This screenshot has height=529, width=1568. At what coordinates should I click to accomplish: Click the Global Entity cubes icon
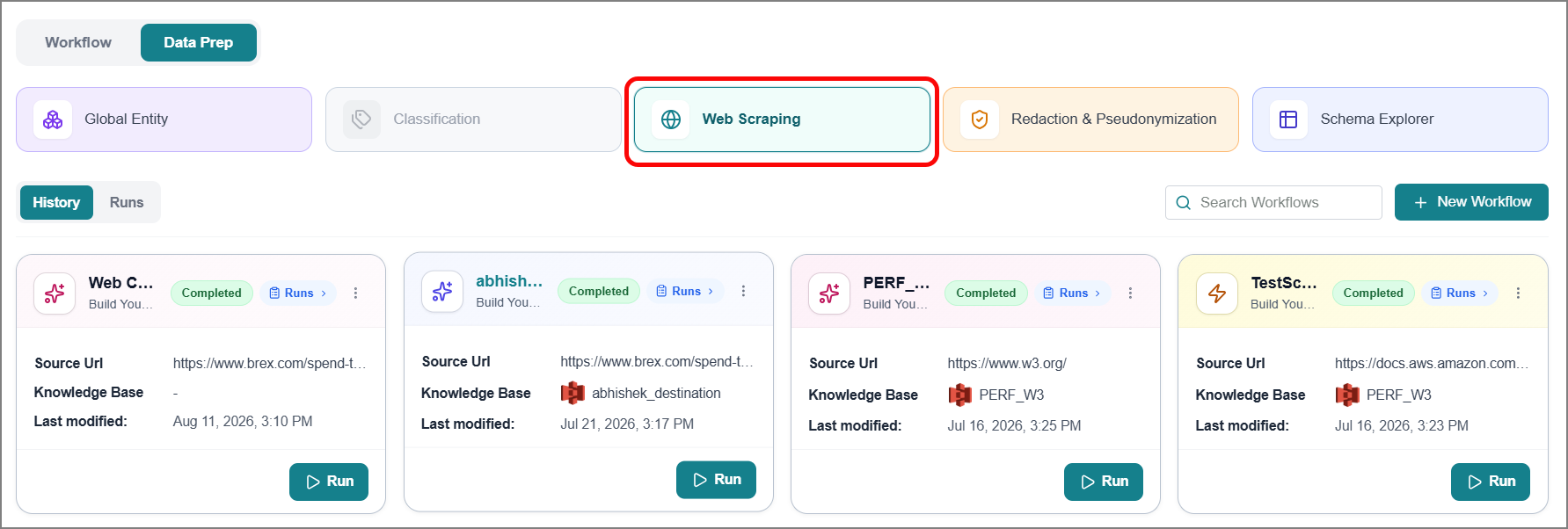click(53, 120)
